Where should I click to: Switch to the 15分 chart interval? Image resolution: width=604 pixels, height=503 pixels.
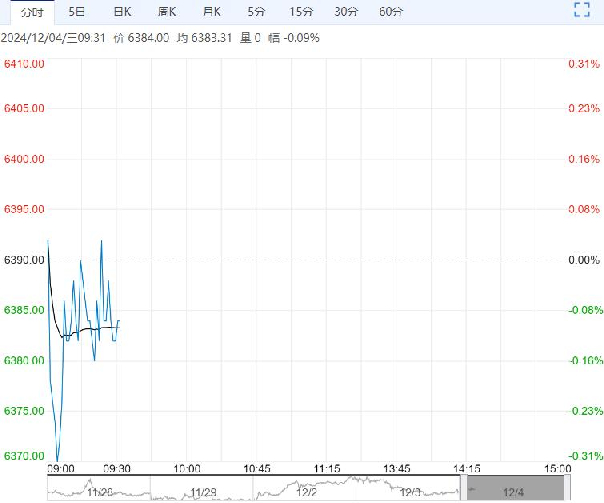tap(300, 12)
